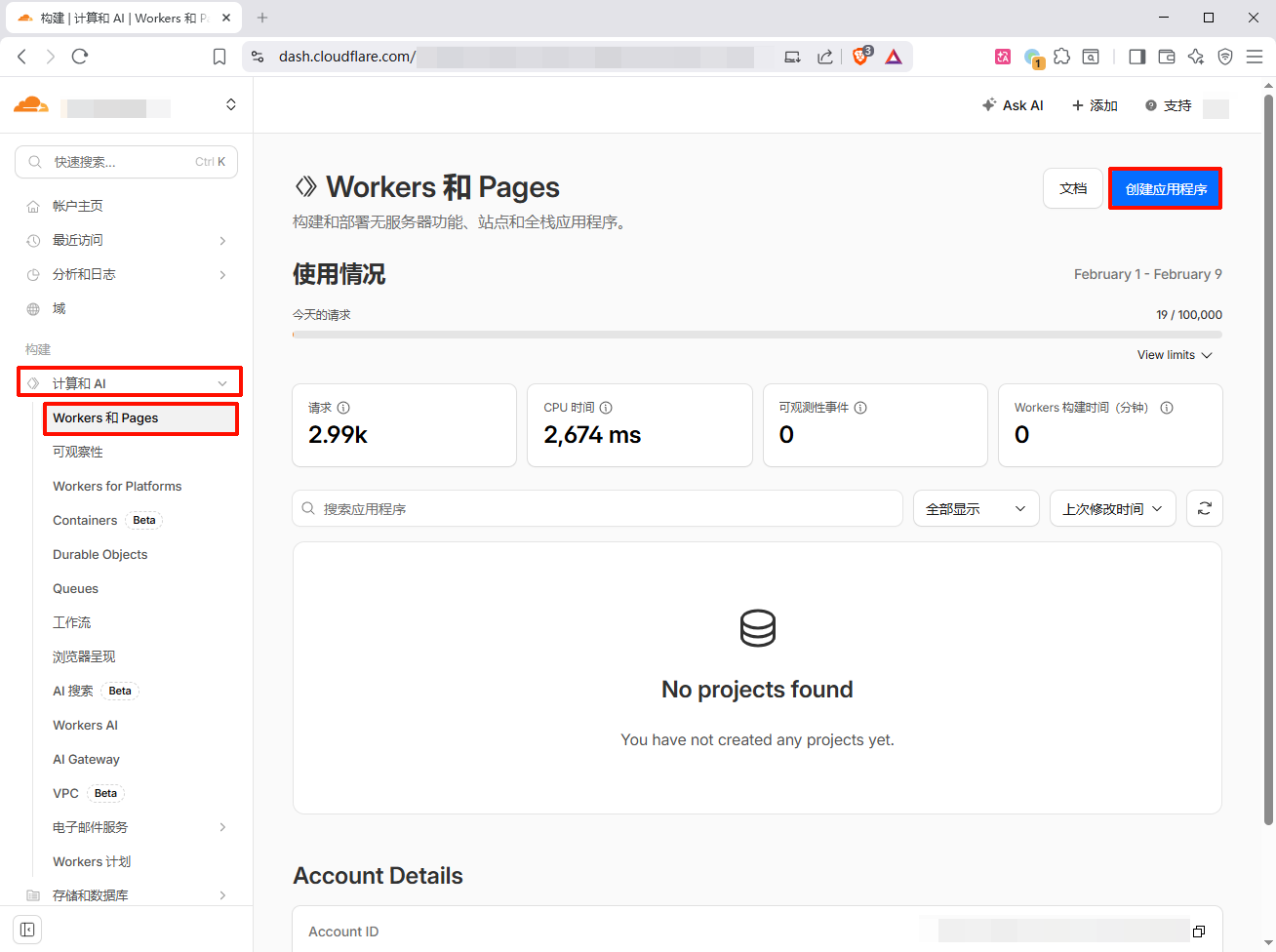Click the Ask AI sparkle button
This screenshot has height=952, width=1276.
tap(1013, 105)
